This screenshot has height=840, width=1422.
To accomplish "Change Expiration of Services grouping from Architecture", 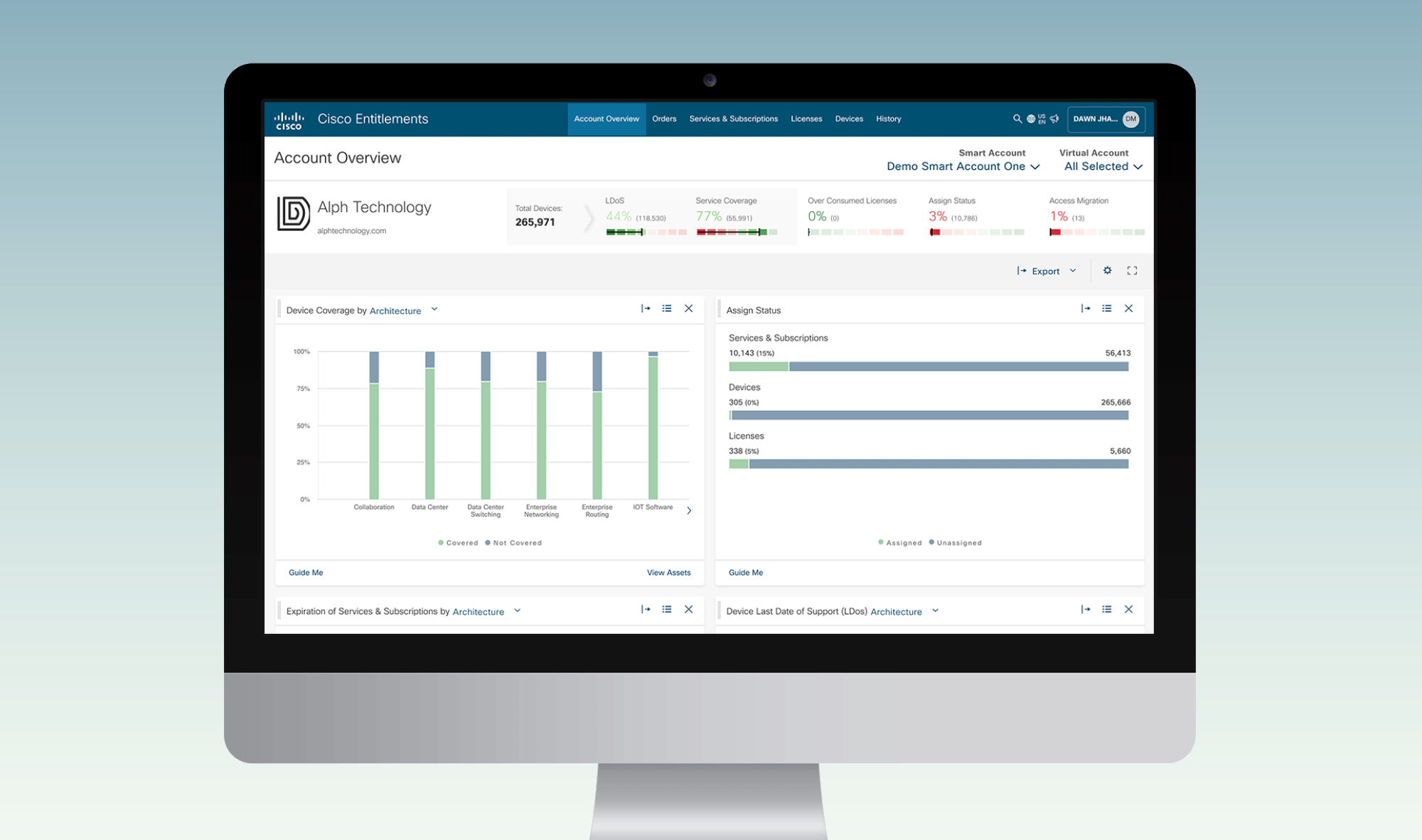I will tap(486, 611).
